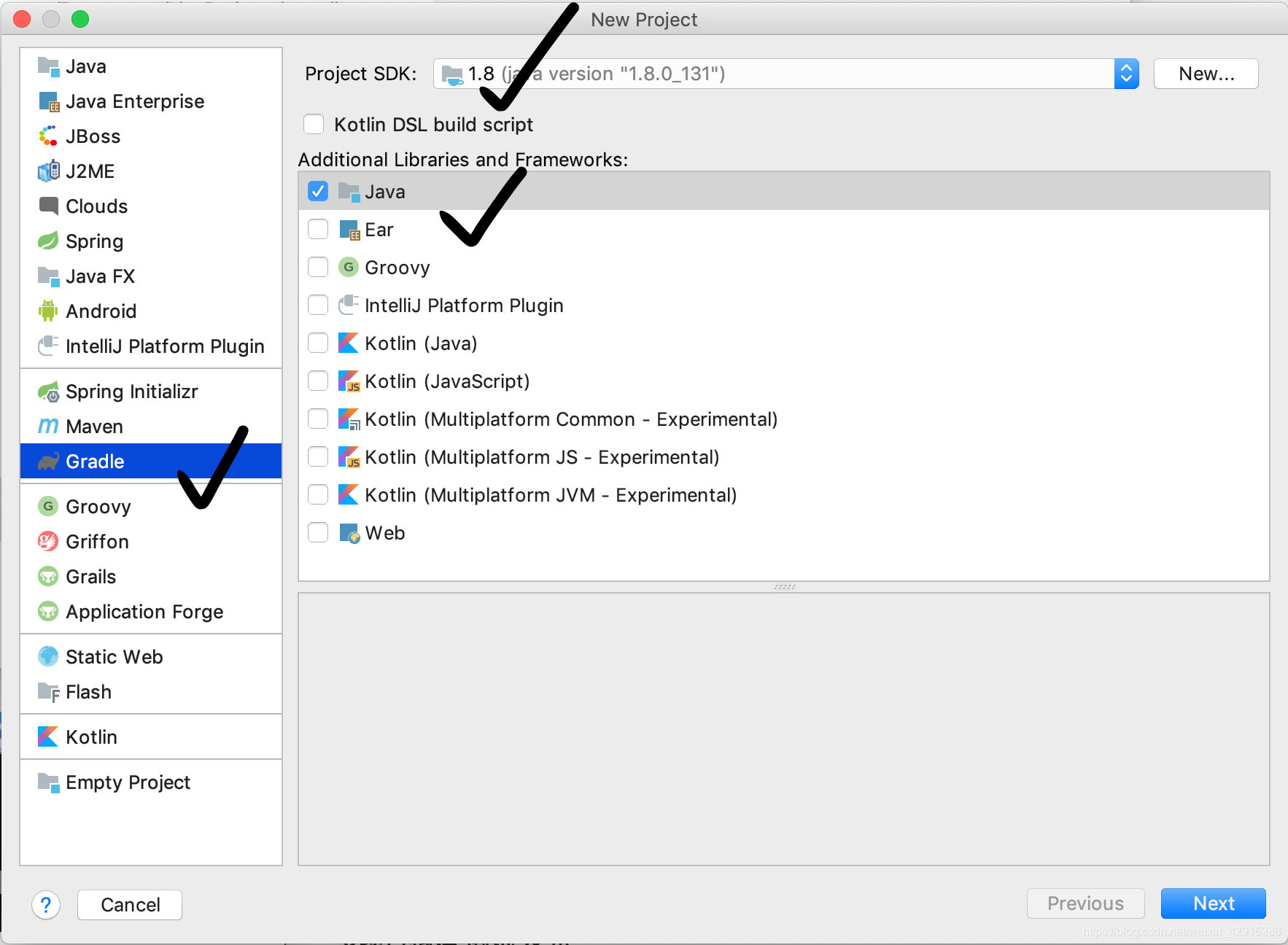1288x945 pixels.
Task: Enable the Kotlin (JavaScript) checkbox
Action: click(x=318, y=381)
